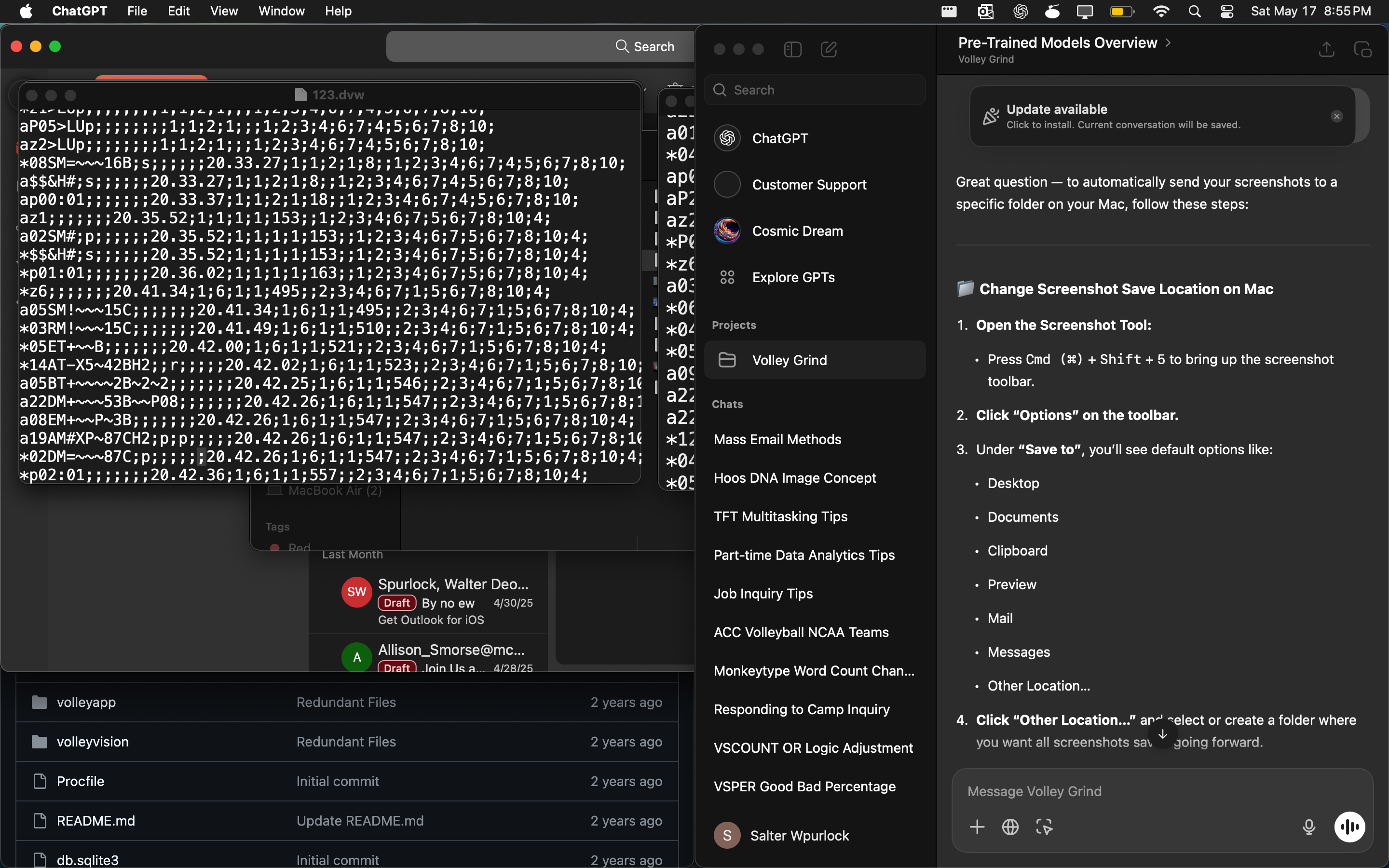Dismiss the Update available banner
The width and height of the screenshot is (1389, 868).
(1336, 116)
